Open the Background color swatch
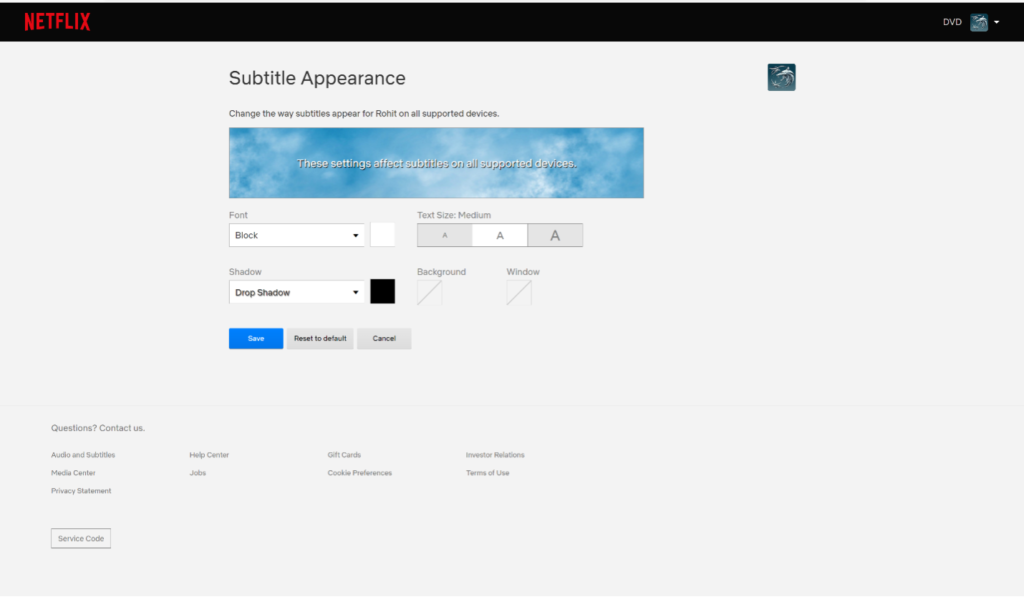The width and height of the screenshot is (1024, 599). (429, 292)
